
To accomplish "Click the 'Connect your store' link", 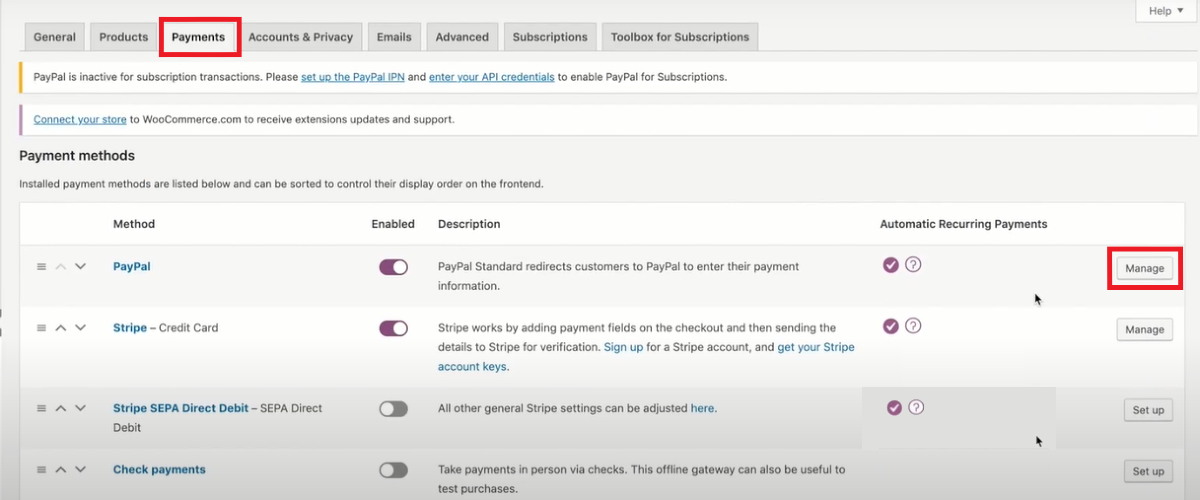I will point(80,119).
